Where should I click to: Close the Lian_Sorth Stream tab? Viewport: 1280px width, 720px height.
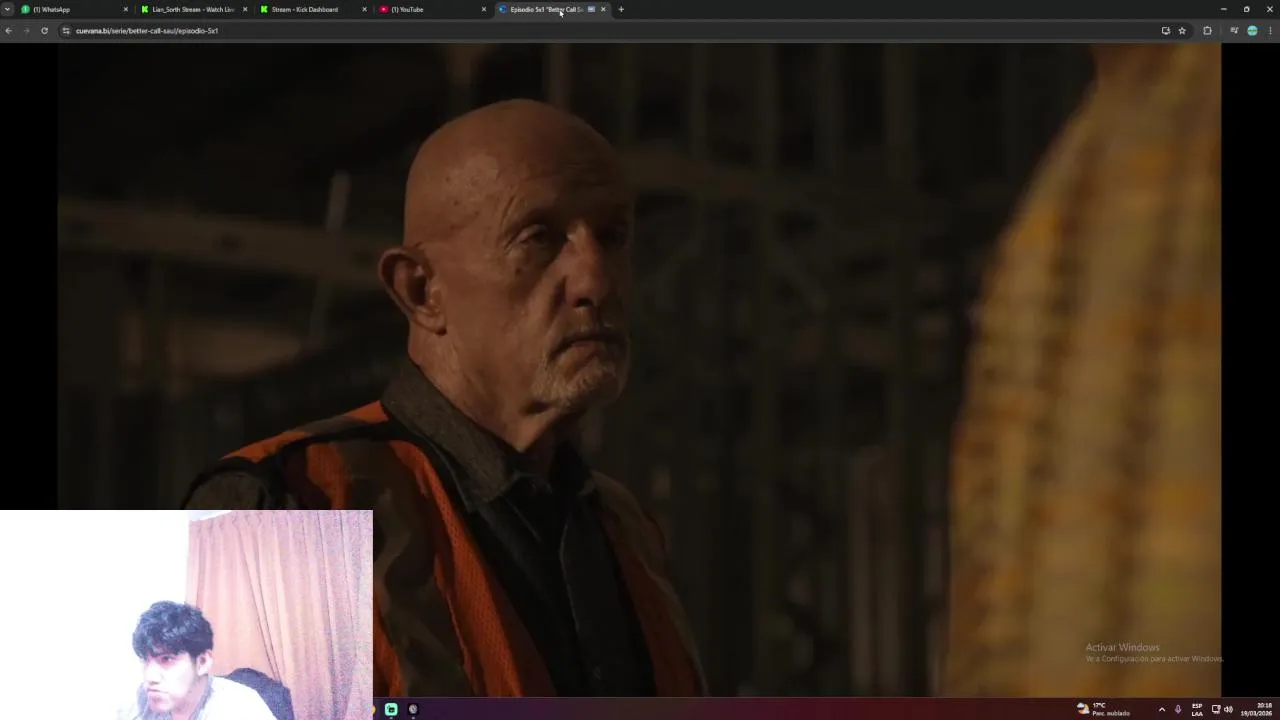click(x=245, y=9)
